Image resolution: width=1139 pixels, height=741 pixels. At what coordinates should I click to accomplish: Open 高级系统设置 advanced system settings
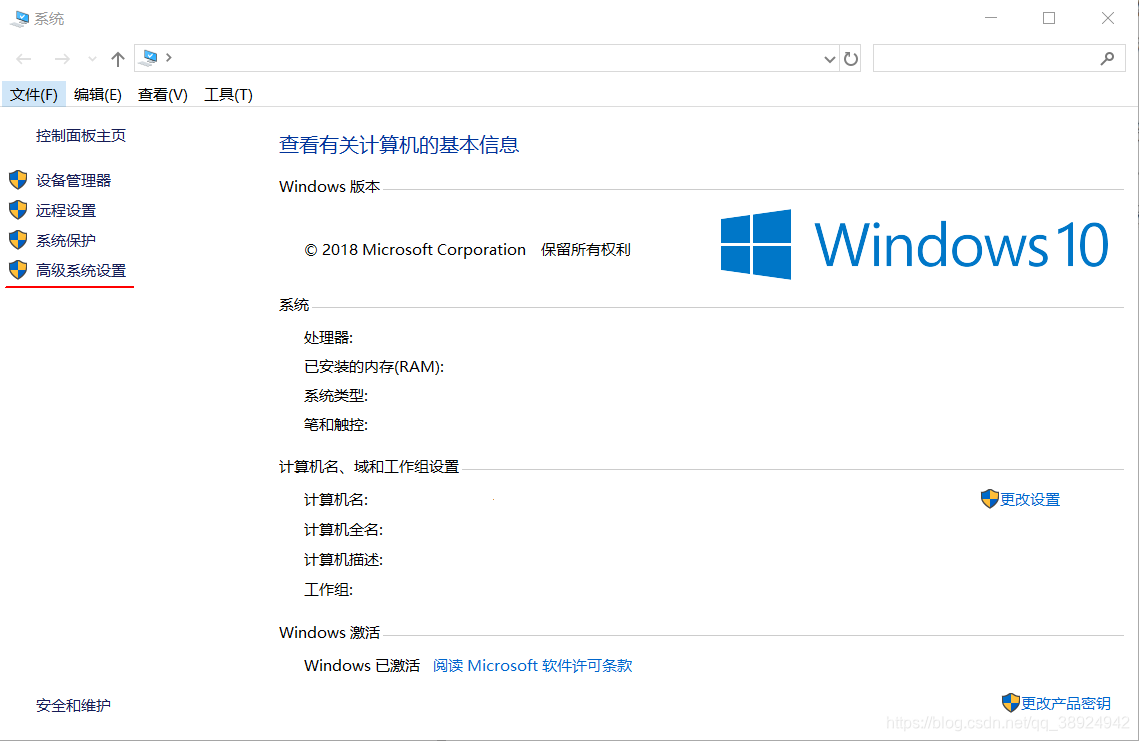coord(81,270)
